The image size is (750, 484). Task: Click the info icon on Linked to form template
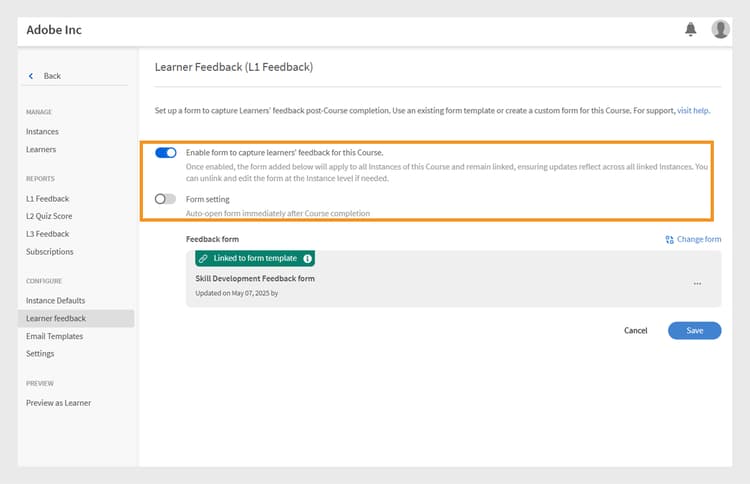pyautogui.click(x=308, y=258)
